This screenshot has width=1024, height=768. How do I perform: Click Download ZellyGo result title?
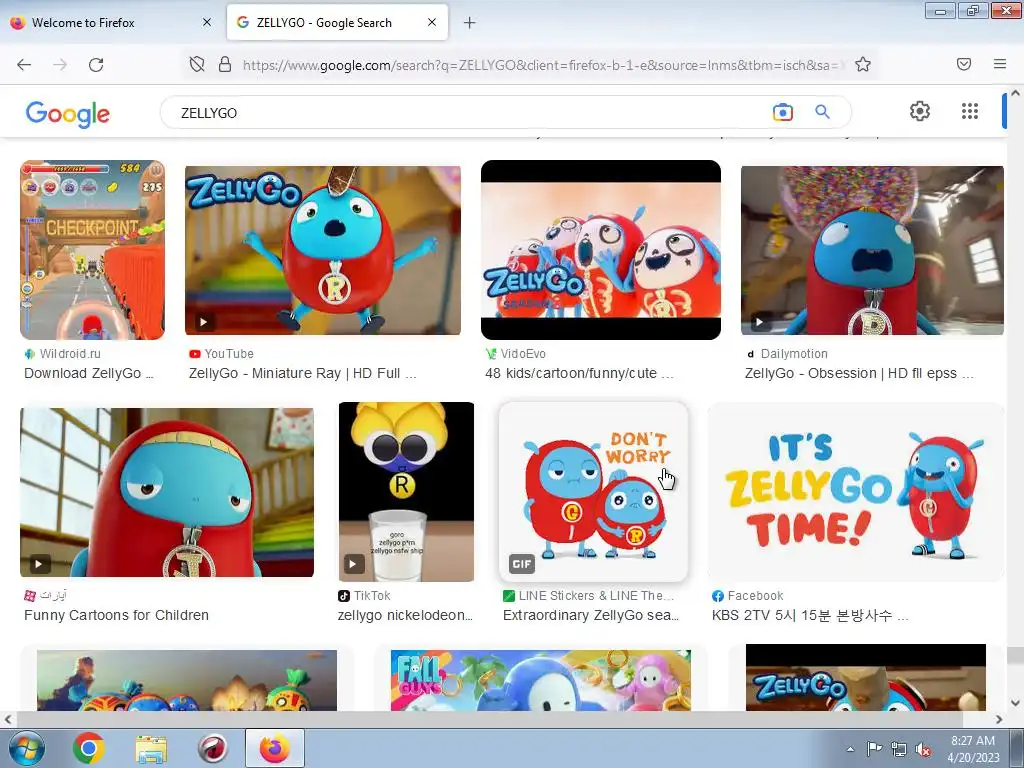89,373
